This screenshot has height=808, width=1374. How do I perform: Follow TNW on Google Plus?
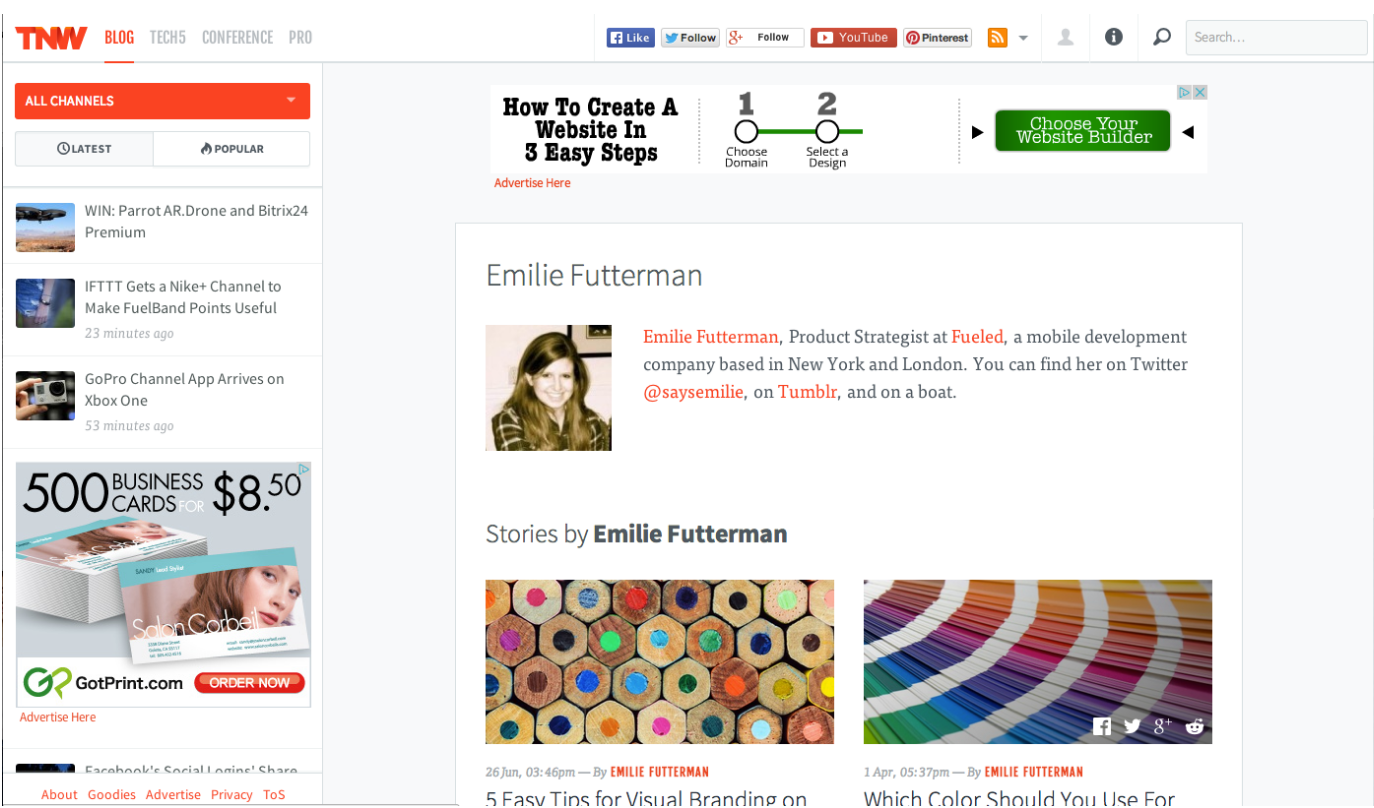pyautogui.click(x=765, y=38)
